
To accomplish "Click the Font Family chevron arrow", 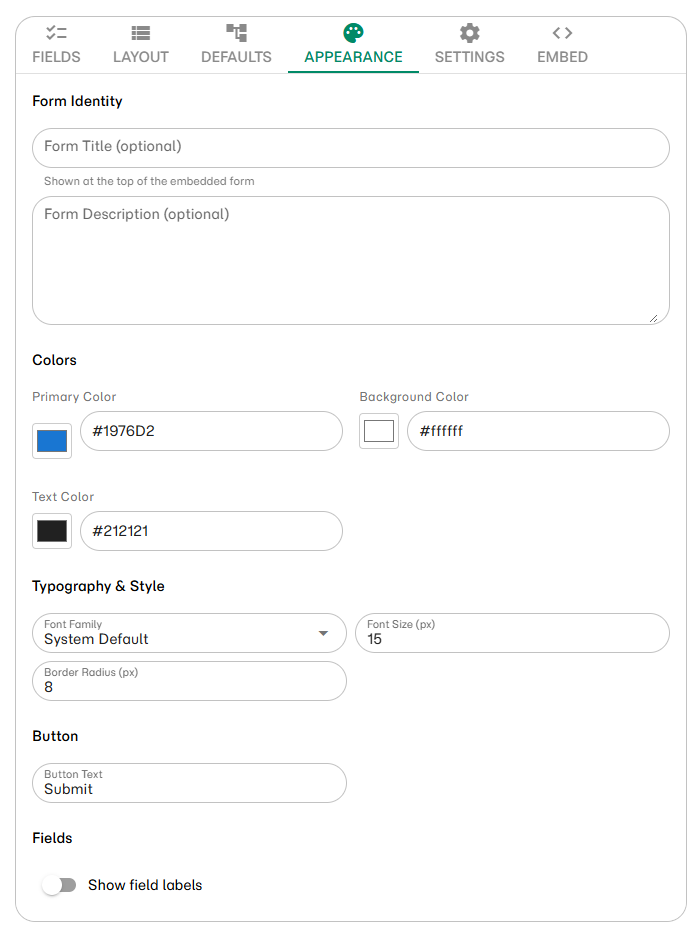I will click(x=323, y=633).
